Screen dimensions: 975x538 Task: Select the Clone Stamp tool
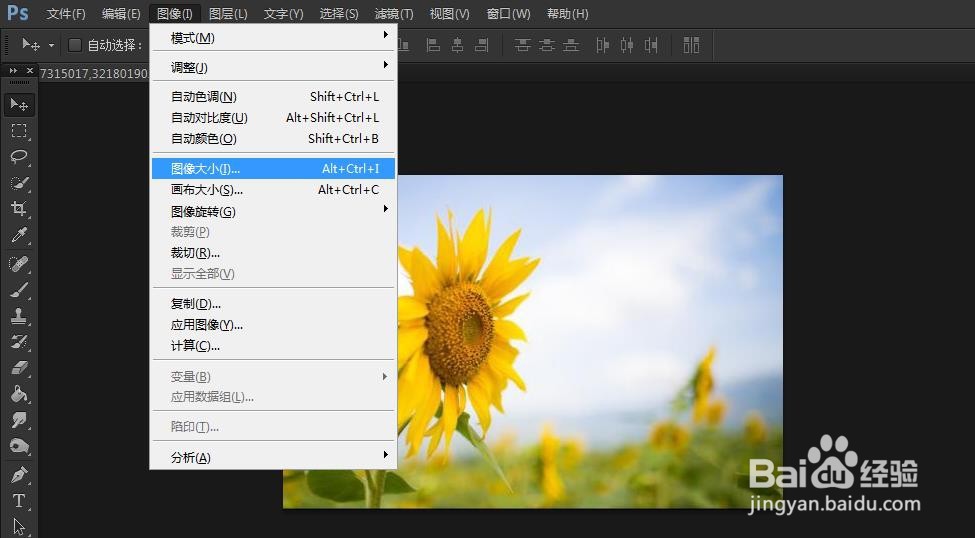19,316
